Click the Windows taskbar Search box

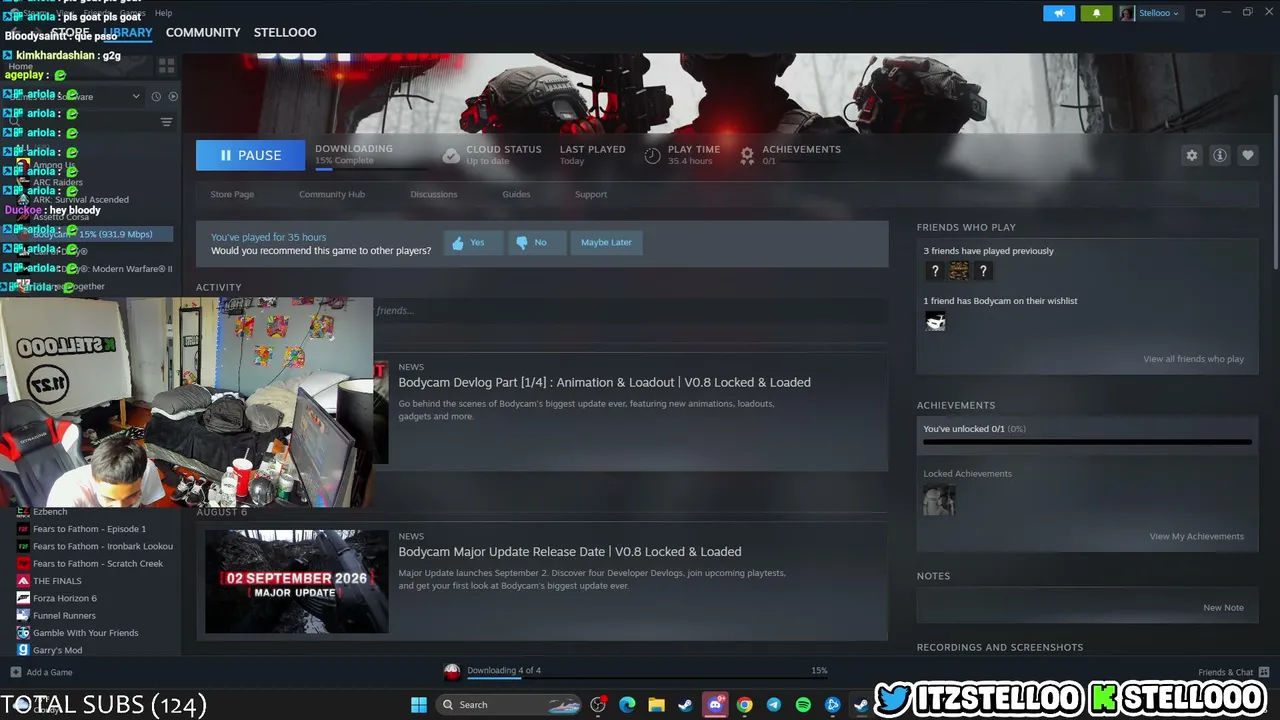510,705
